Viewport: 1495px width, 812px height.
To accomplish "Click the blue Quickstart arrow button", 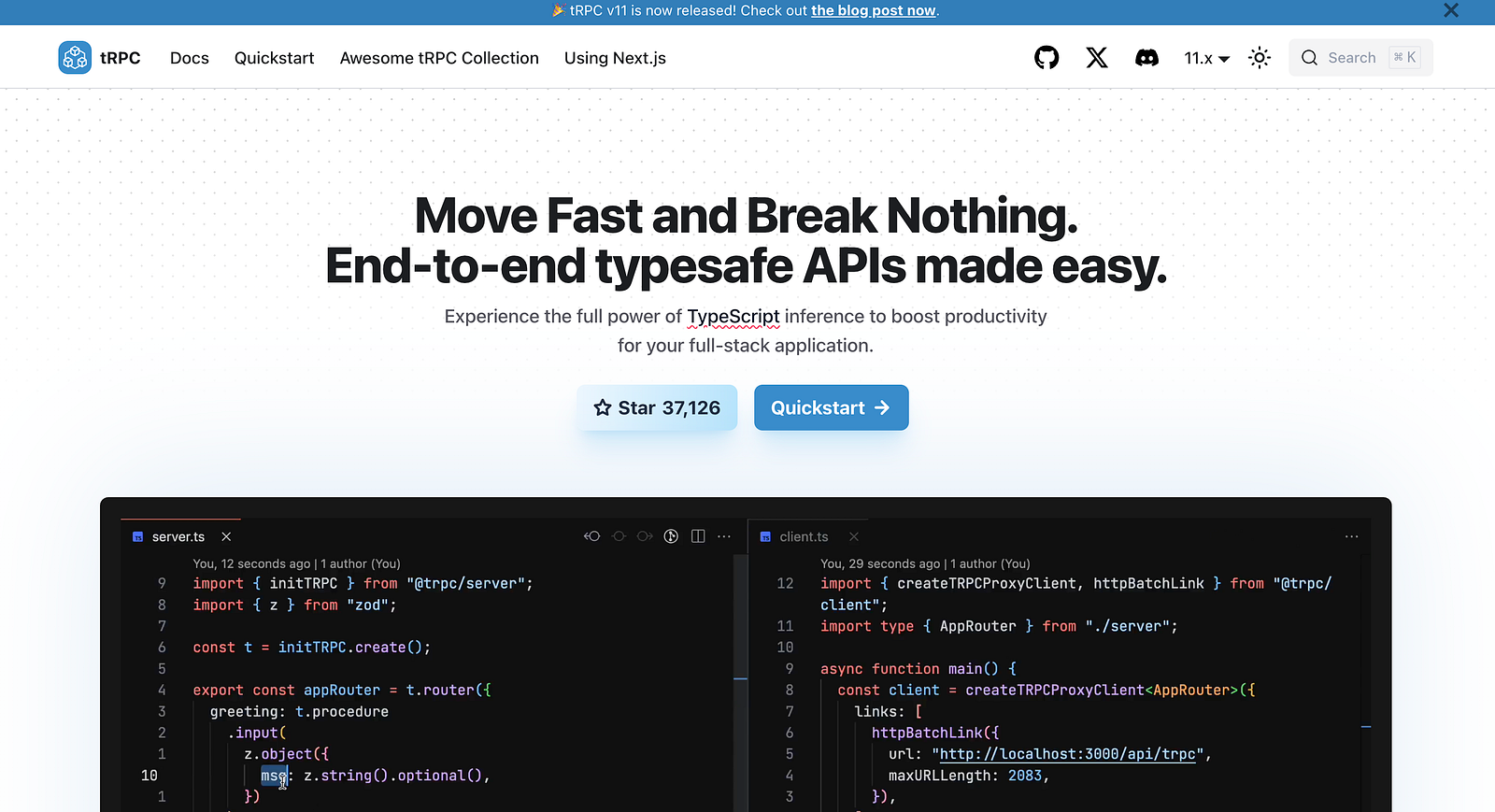I will coord(831,407).
